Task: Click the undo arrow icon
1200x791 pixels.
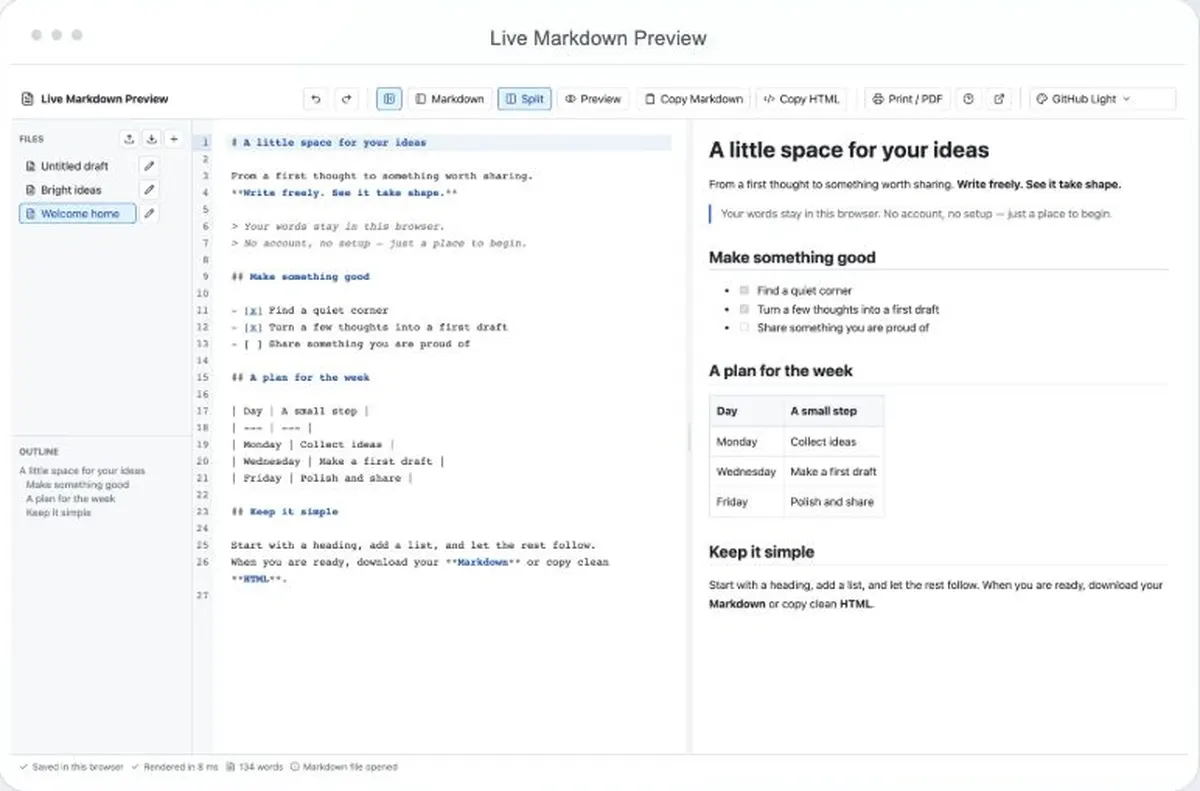Action: coord(317,99)
